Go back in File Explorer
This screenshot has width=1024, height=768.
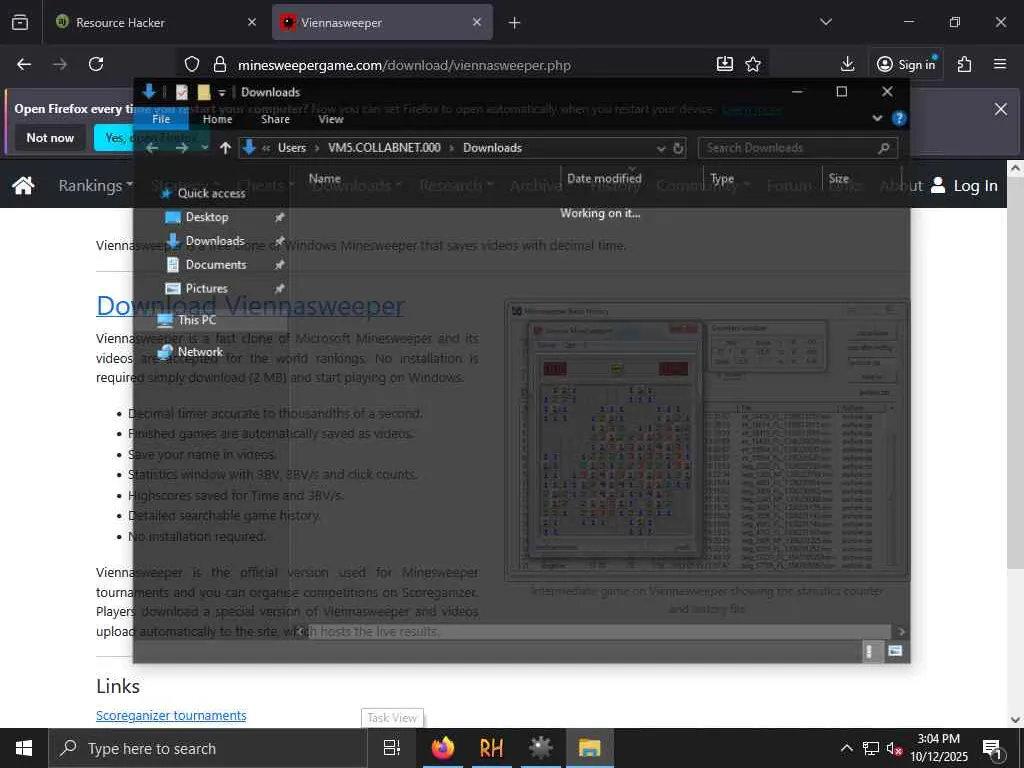152,148
